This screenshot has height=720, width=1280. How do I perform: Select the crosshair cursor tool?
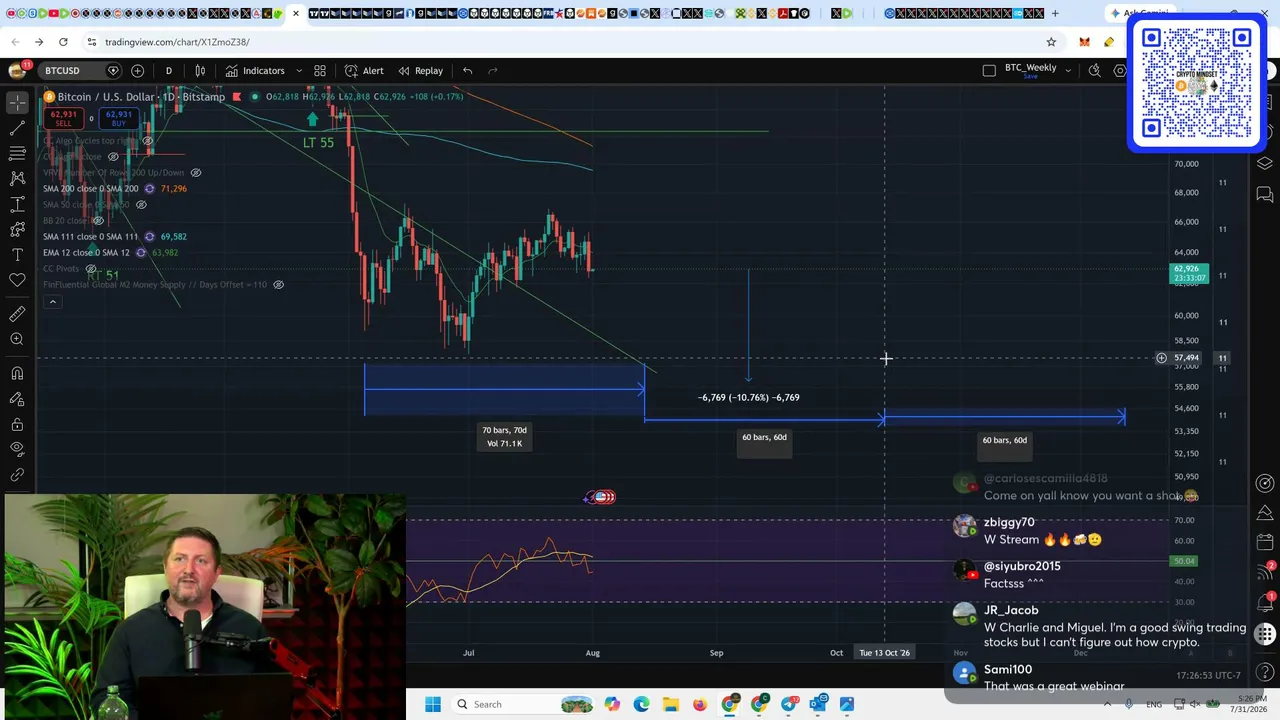click(17, 103)
